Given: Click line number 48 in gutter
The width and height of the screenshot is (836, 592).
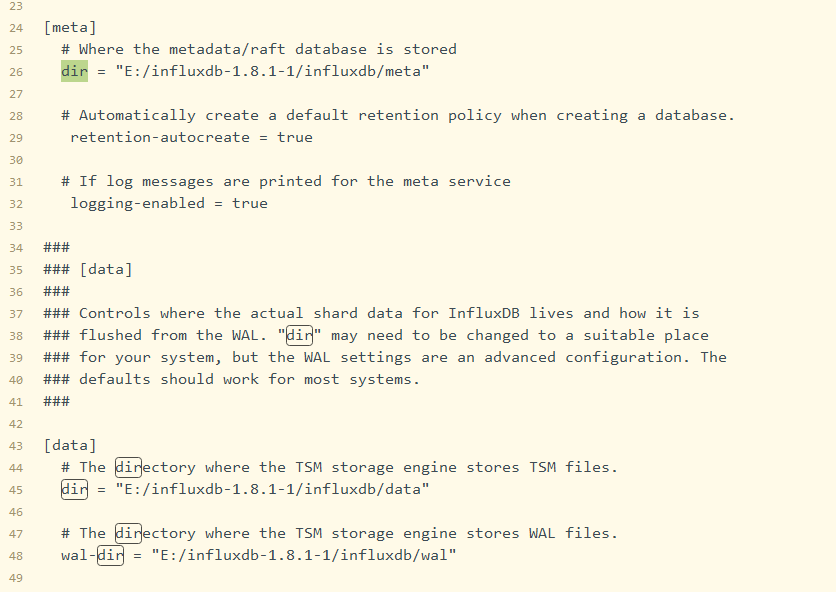Looking at the screenshot, I should tap(16, 556).
